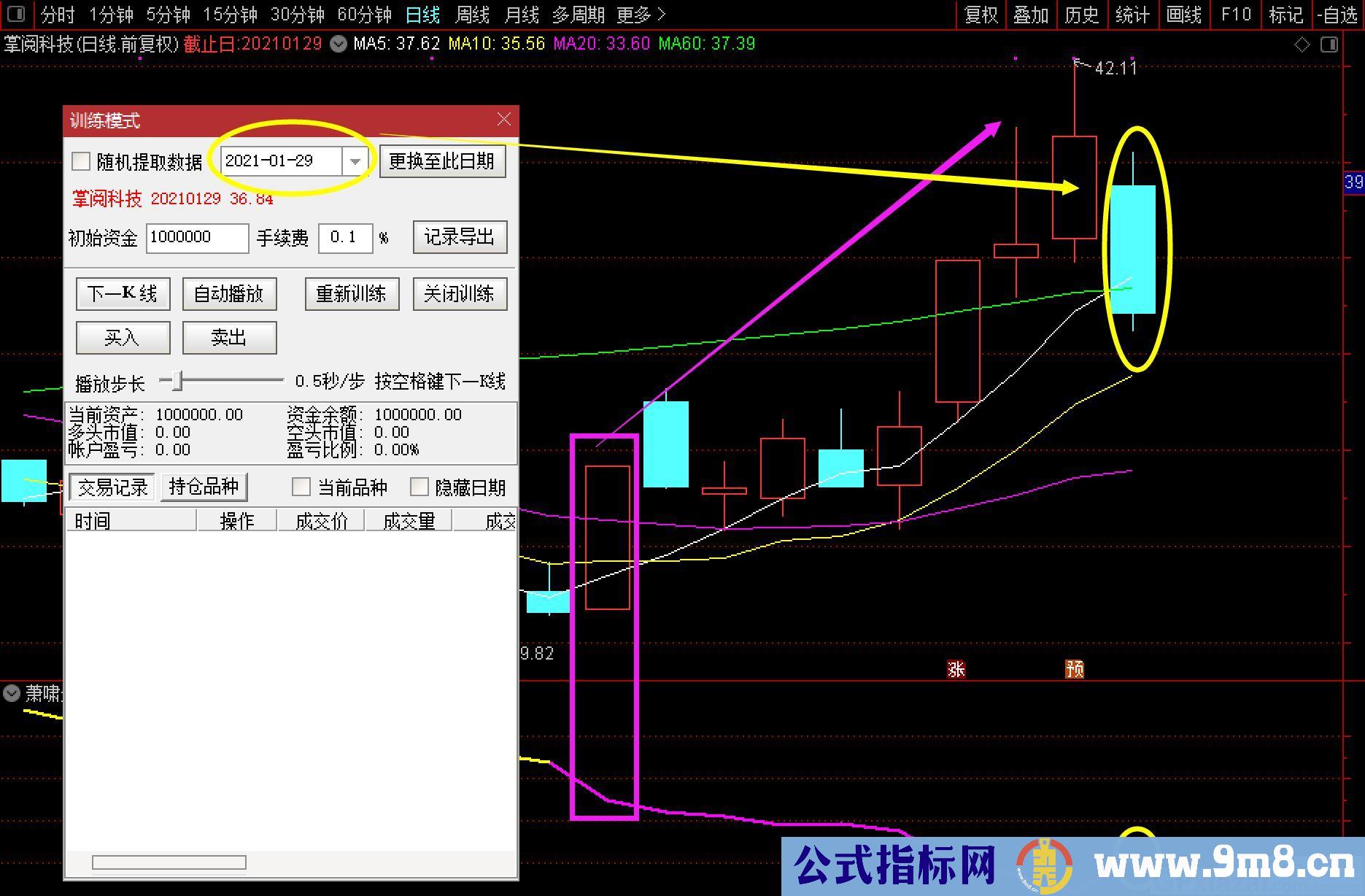
Task: Click the diamond icon at top-right of chart
Action: pyautogui.click(x=1302, y=45)
